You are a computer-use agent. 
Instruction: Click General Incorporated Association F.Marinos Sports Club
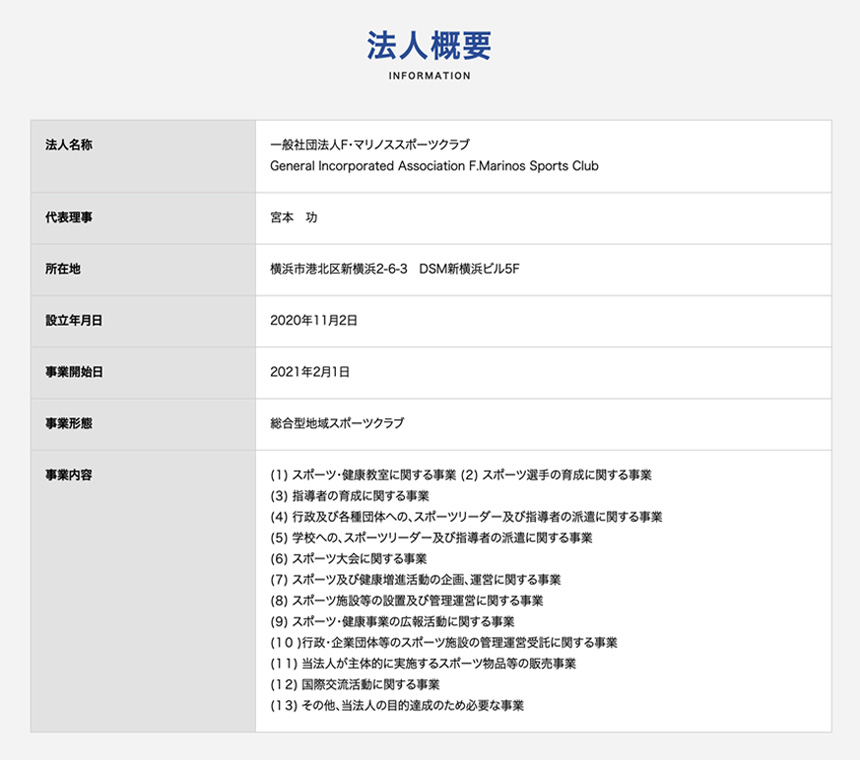434,166
